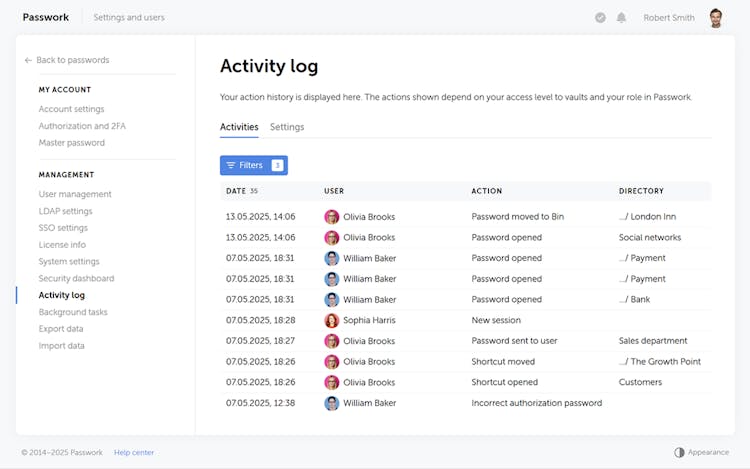Click Sophia Harris's avatar in the log

[332, 320]
